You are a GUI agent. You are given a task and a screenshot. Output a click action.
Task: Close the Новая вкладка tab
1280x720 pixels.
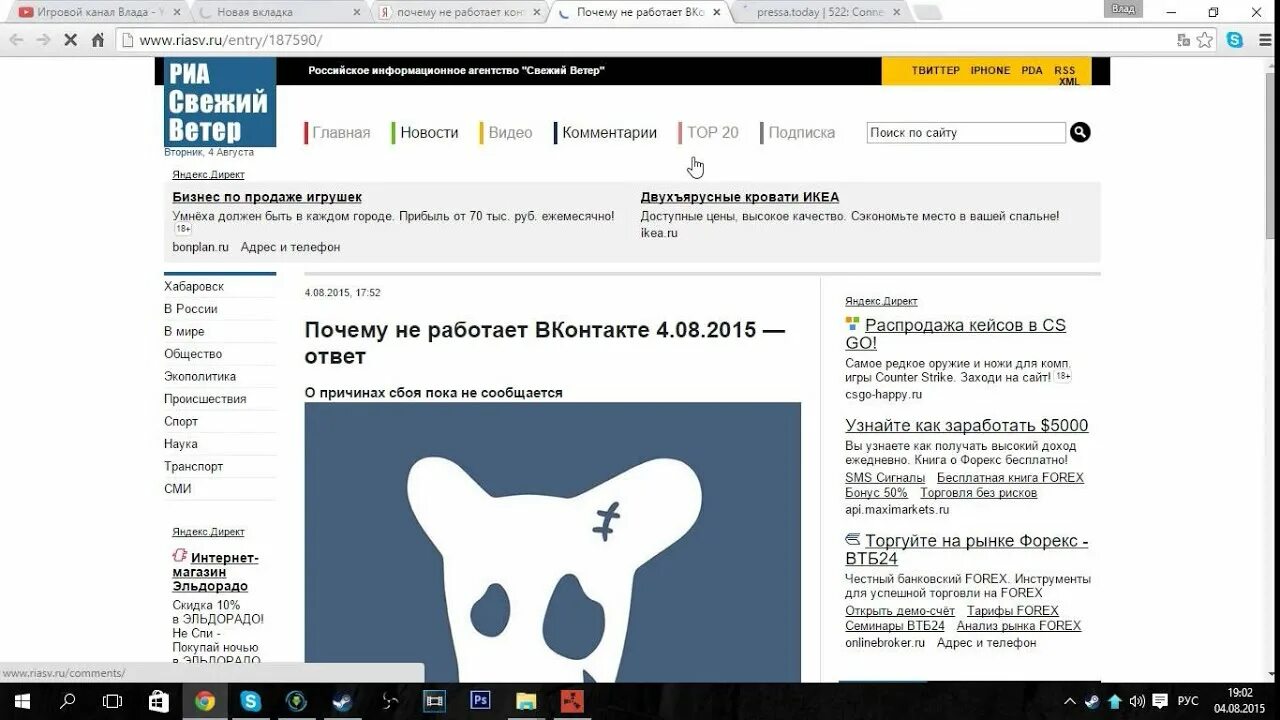355,12
